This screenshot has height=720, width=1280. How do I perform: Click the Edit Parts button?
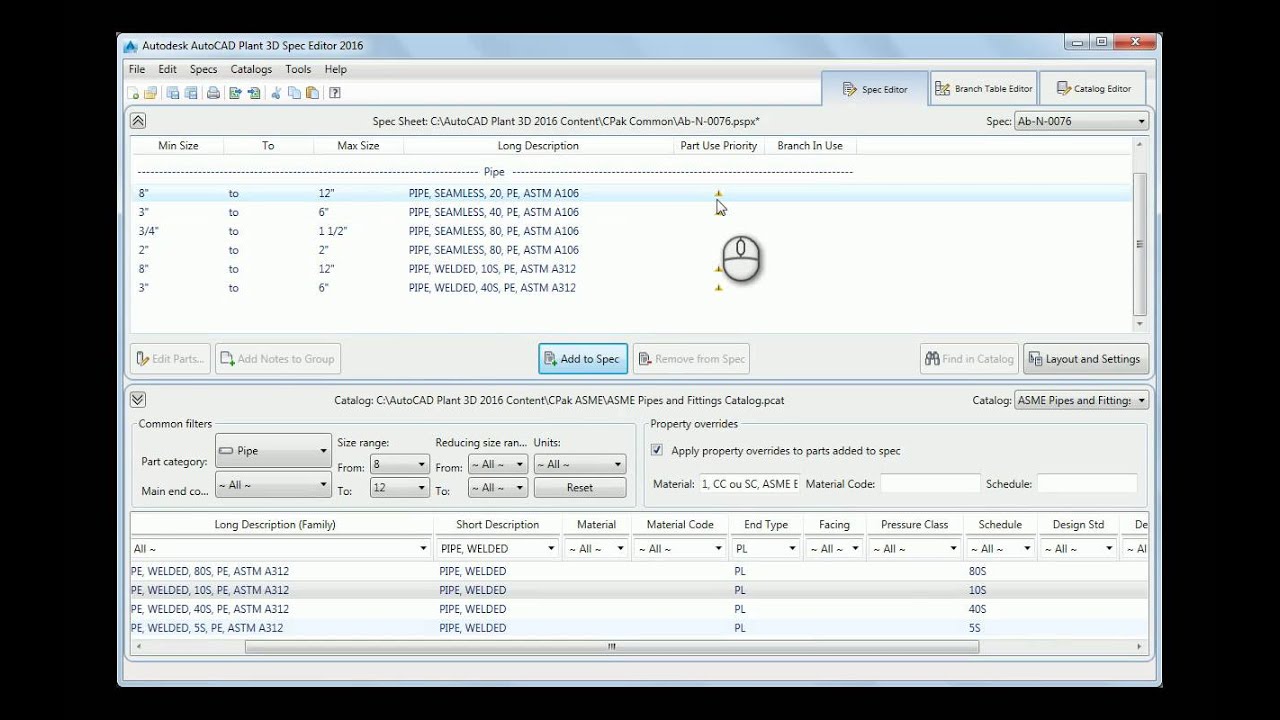[170, 359]
